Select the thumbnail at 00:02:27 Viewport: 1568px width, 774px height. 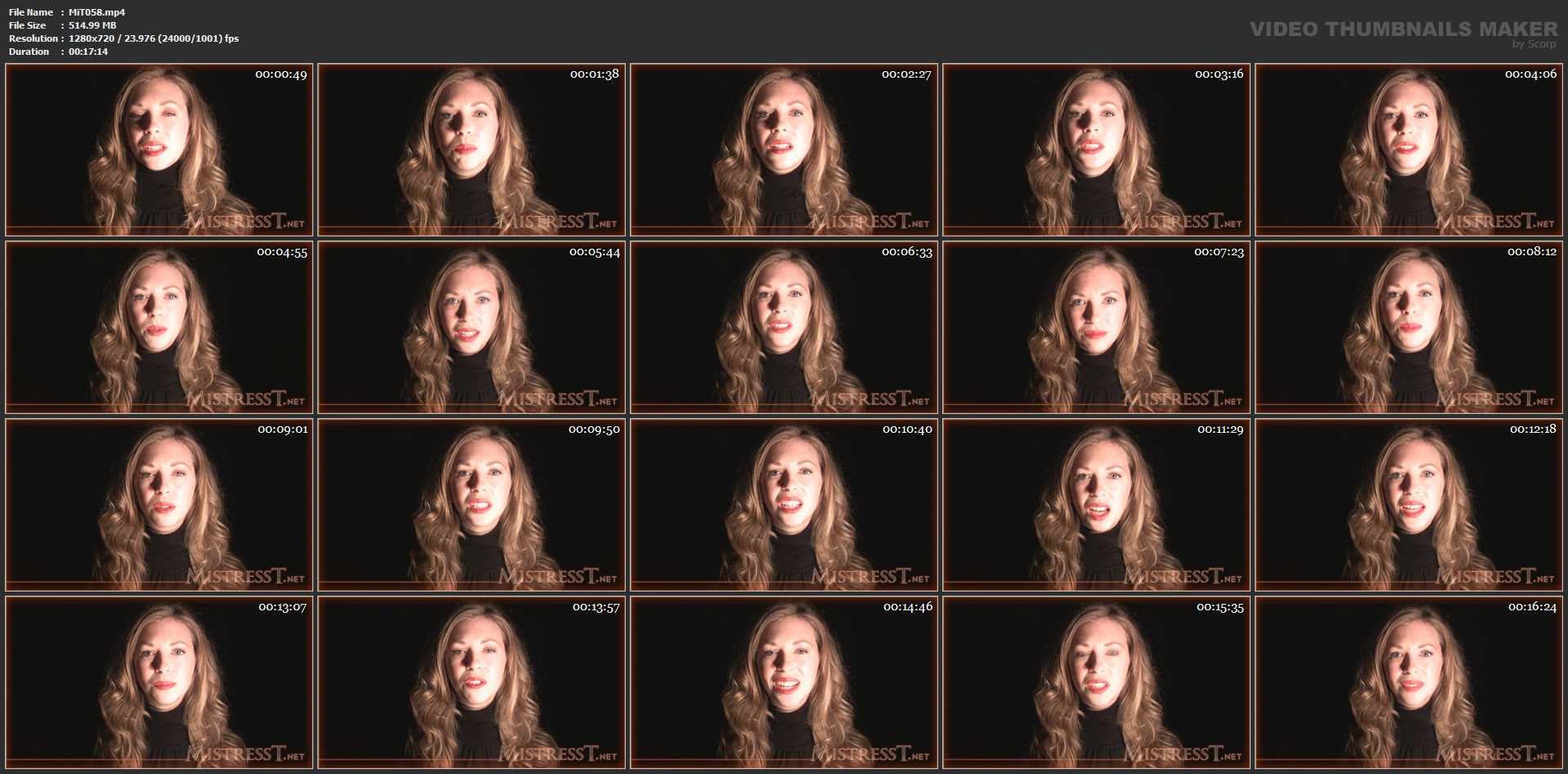(784, 150)
